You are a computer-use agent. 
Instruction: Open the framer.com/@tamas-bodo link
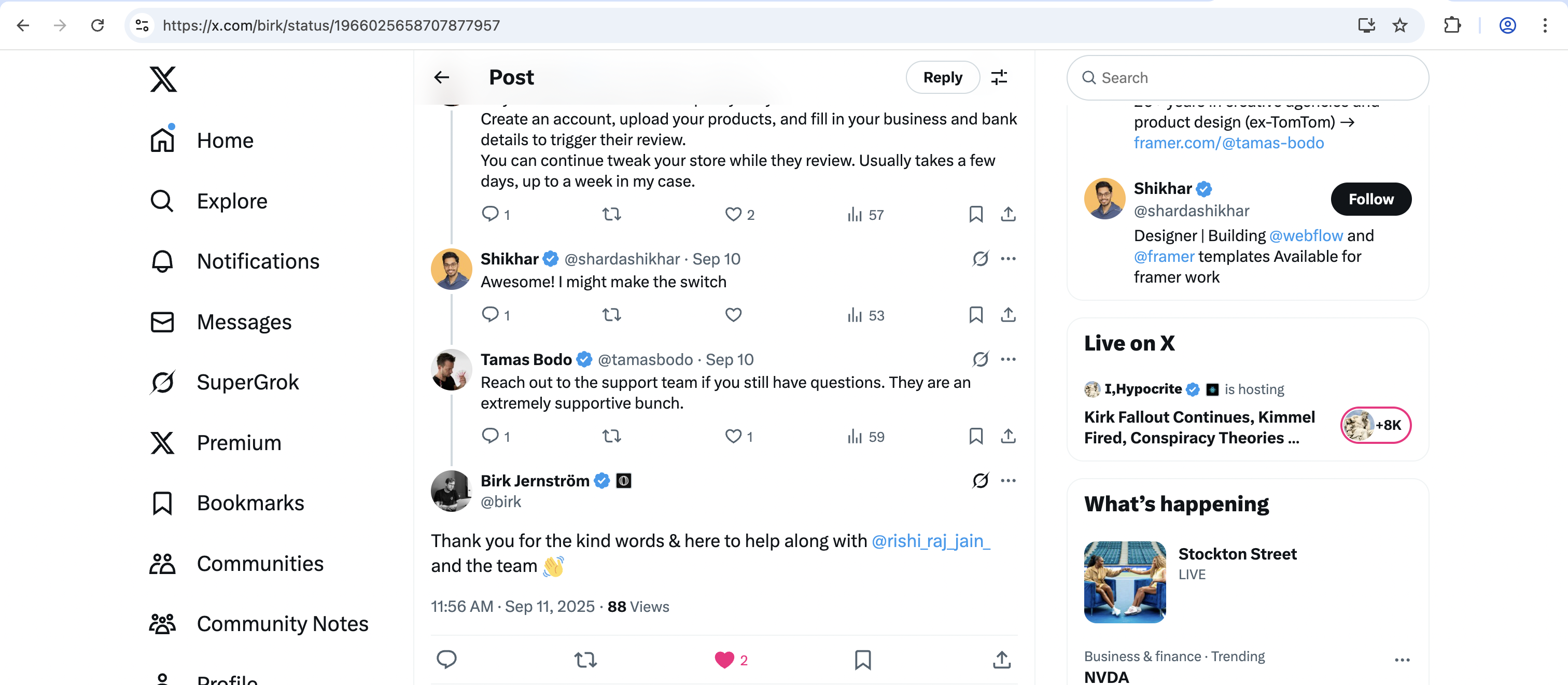click(1228, 143)
